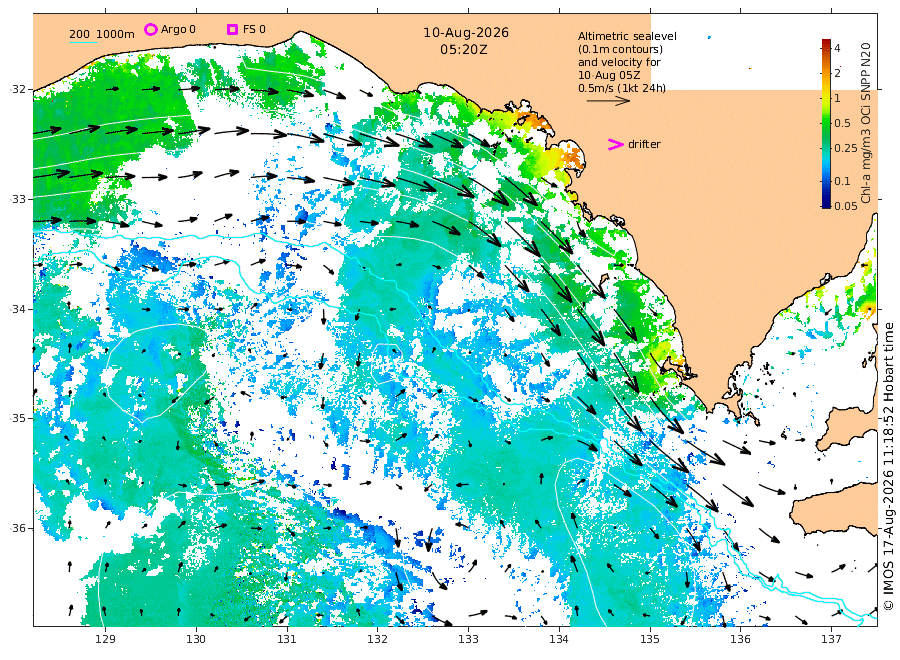The width and height of the screenshot is (900, 660).
Task: Click the '(0.1m contours)' caption line
Action: (620, 49)
